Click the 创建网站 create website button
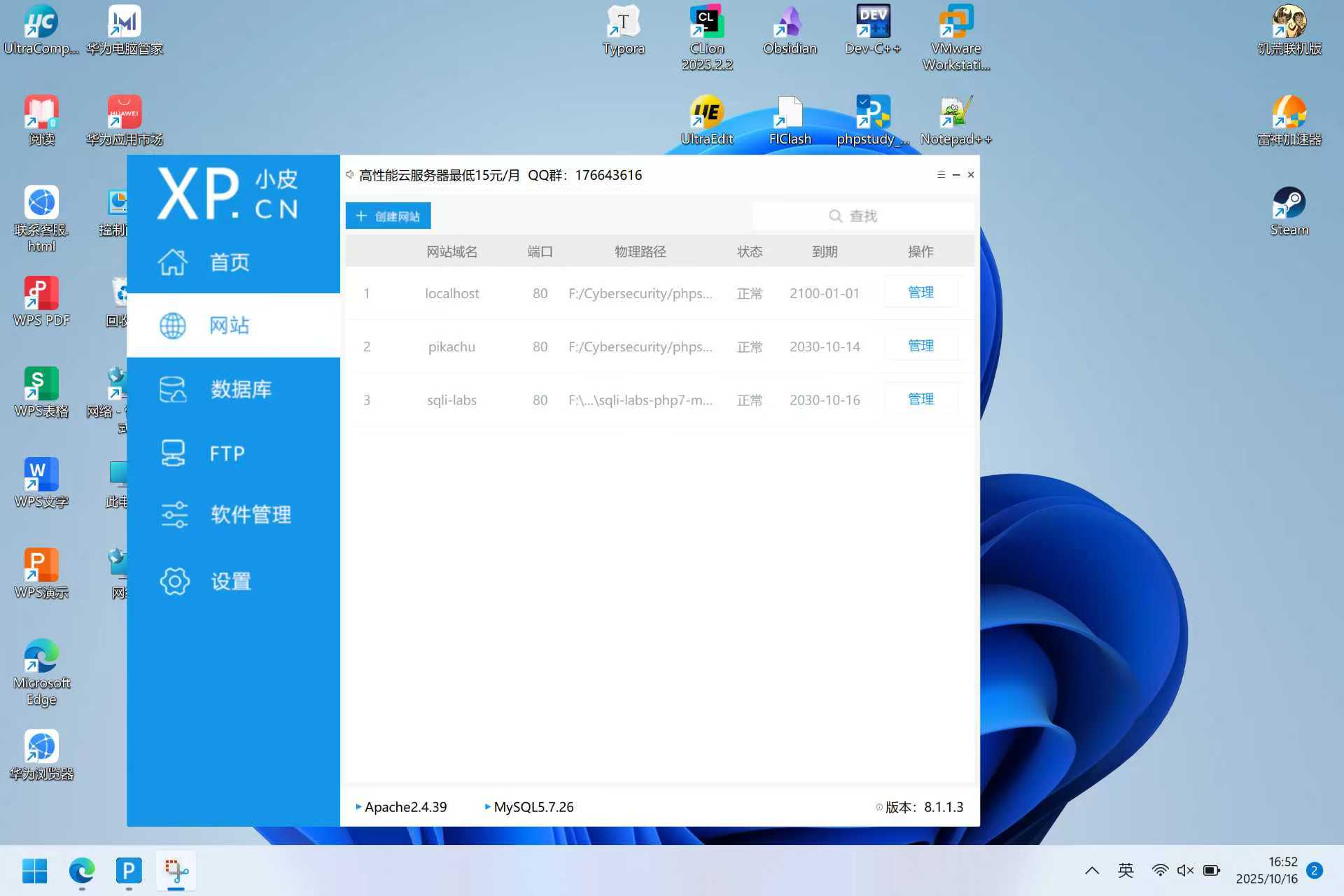The height and width of the screenshot is (896, 1344). point(388,216)
